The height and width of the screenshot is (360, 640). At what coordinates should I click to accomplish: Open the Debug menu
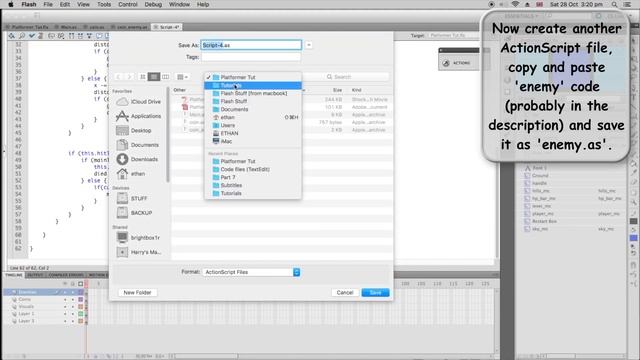point(153,4)
